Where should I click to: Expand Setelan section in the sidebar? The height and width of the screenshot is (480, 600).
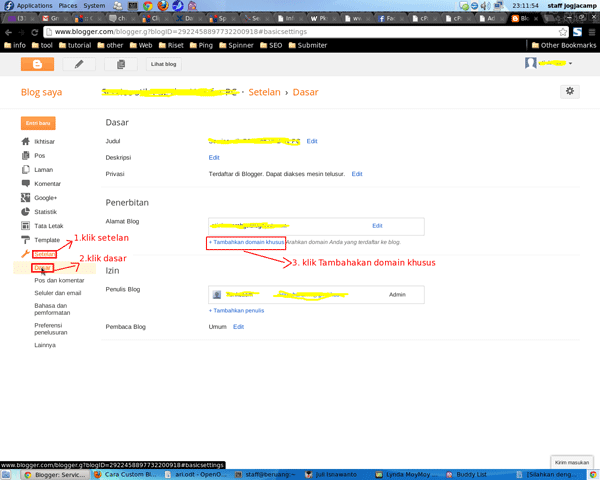(44, 254)
